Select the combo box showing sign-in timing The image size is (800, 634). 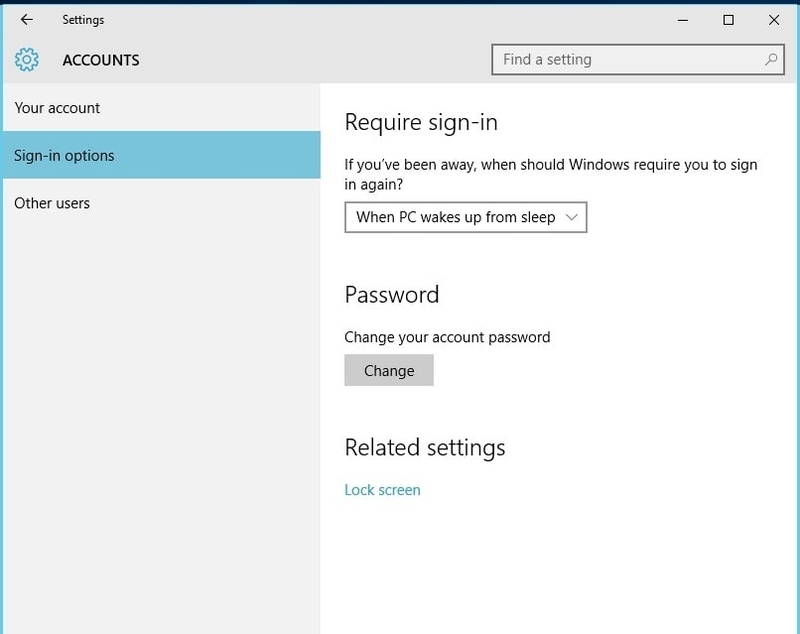point(465,217)
